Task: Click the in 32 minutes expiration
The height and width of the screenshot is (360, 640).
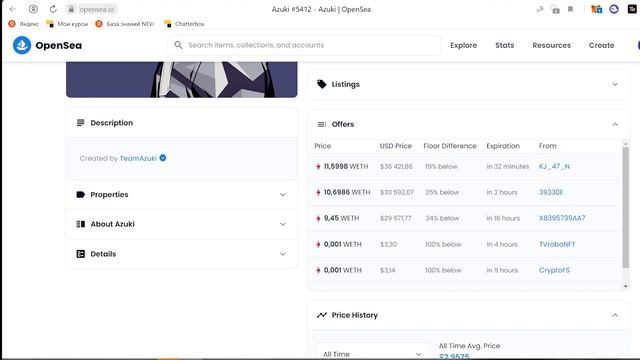Action: click(x=507, y=167)
